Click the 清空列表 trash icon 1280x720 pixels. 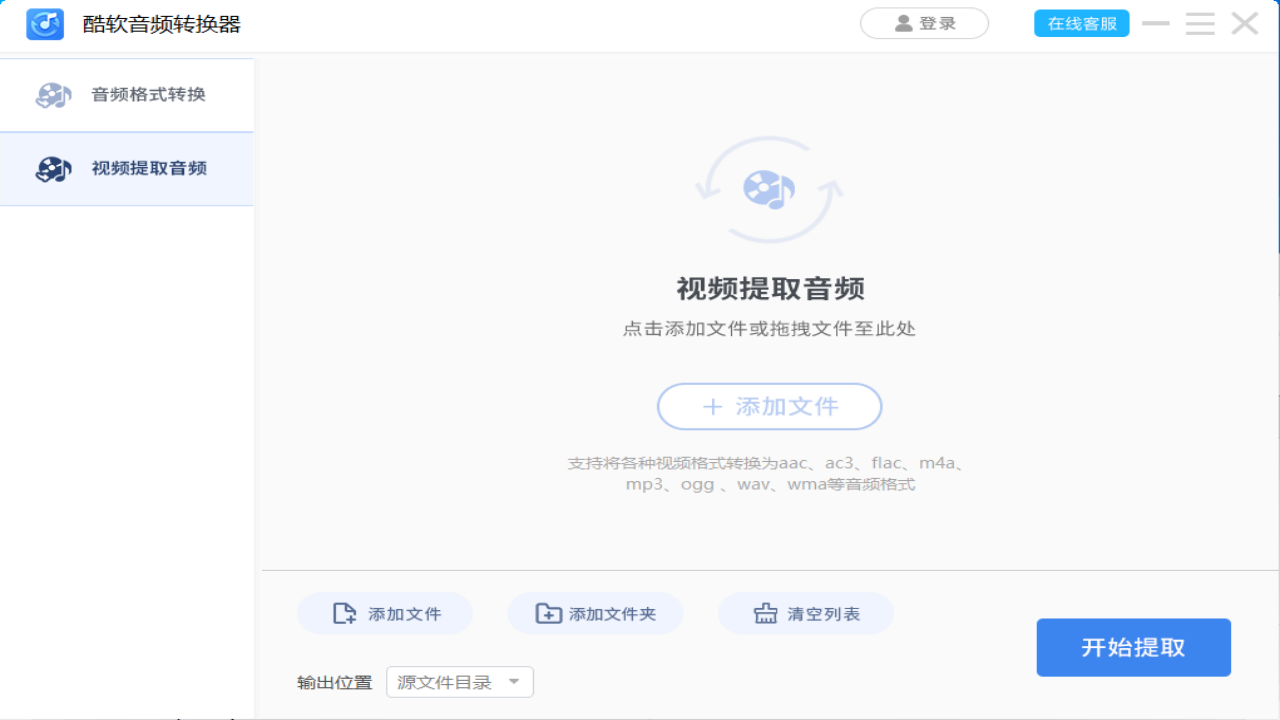tap(764, 613)
